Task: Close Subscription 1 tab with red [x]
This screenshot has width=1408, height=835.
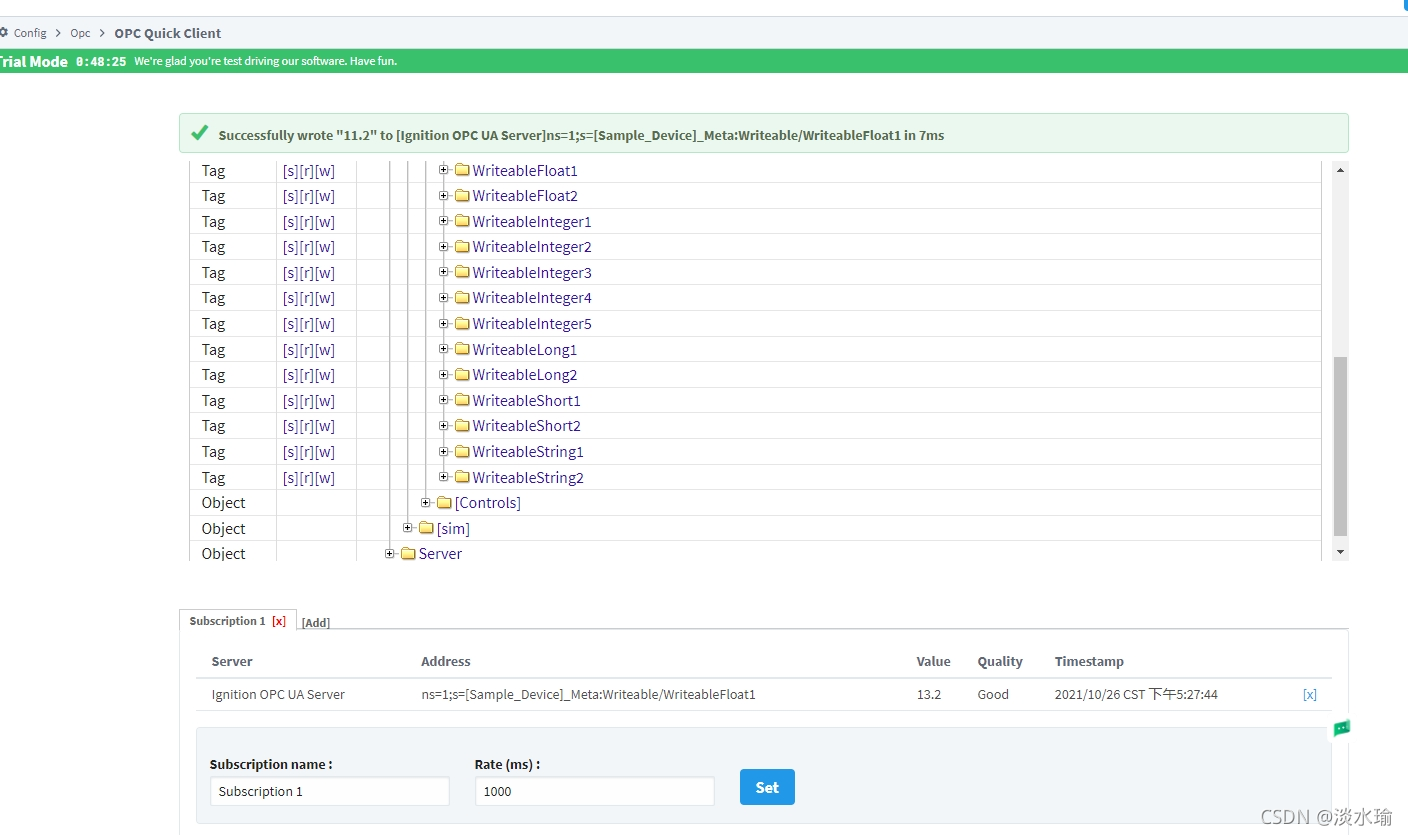Action: [x=279, y=621]
